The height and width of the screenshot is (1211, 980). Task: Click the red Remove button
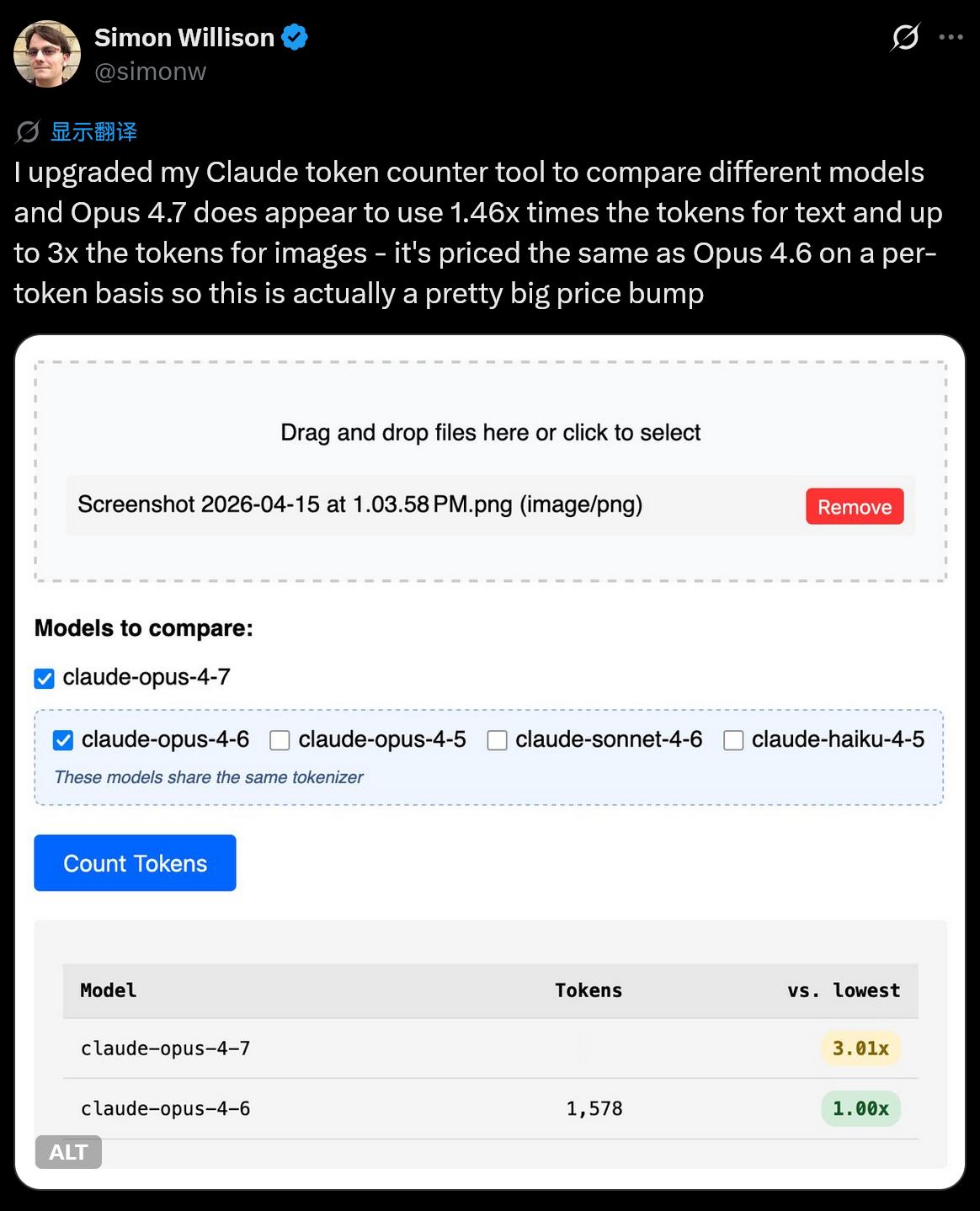click(x=854, y=507)
